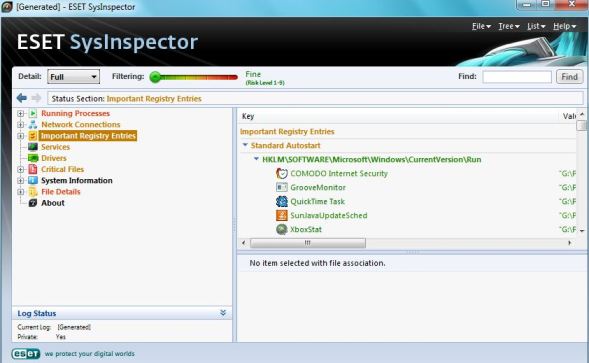Collapse the Standard Autostart section
The width and height of the screenshot is (589, 363).
click(x=245, y=145)
